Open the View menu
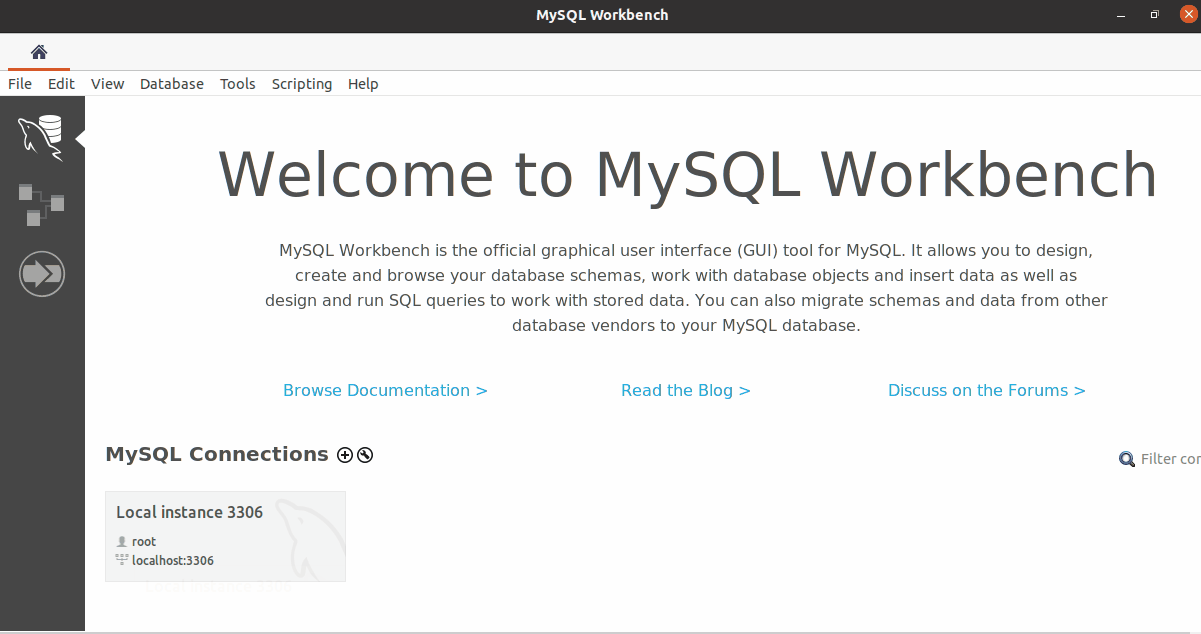 coord(107,84)
